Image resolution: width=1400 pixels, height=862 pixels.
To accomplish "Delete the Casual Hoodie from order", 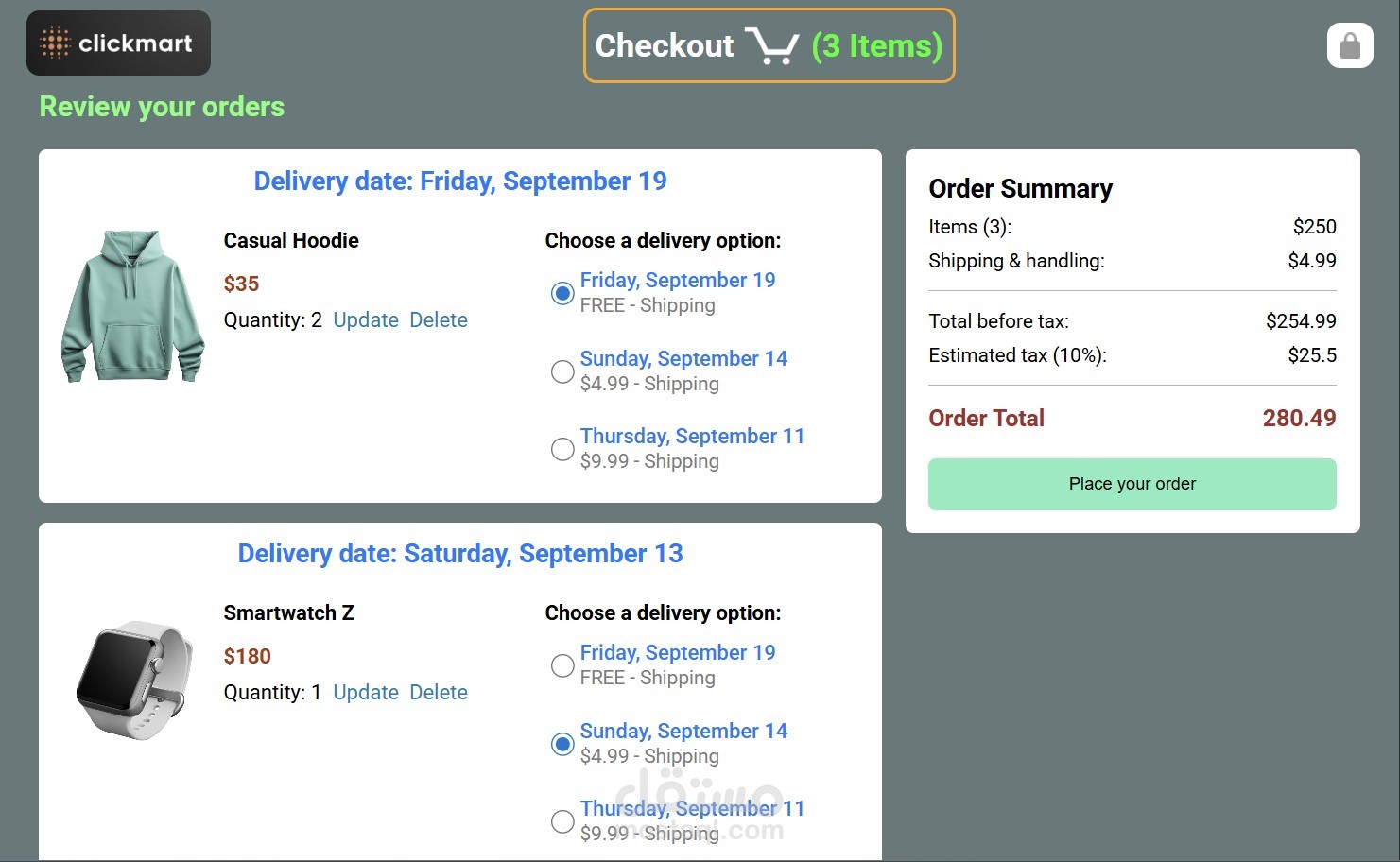I will pos(439,320).
